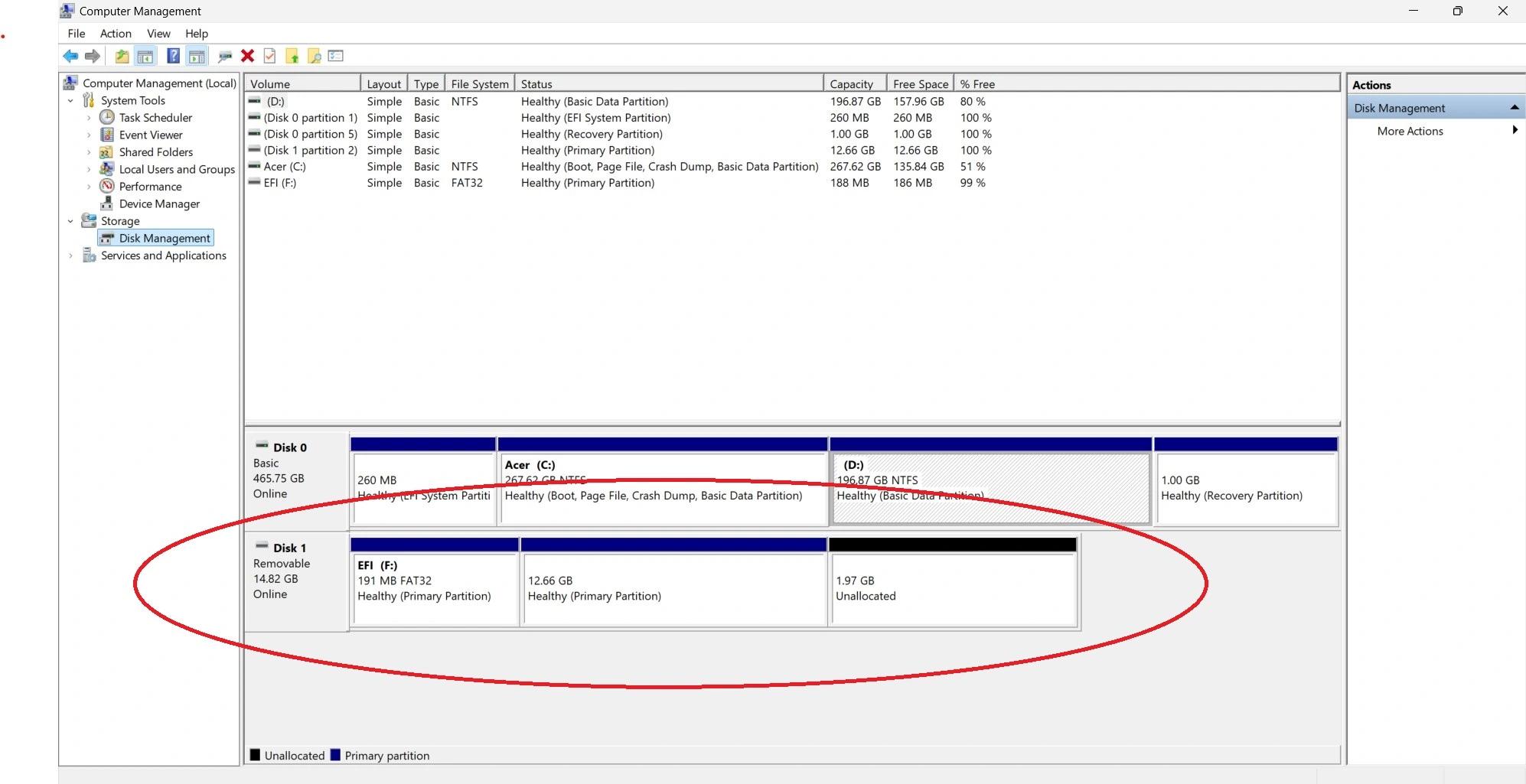Select the (D:) 196.87 GB partition block
Viewport: 1526px width, 784px height.
pyautogui.click(x=991, y=482)
